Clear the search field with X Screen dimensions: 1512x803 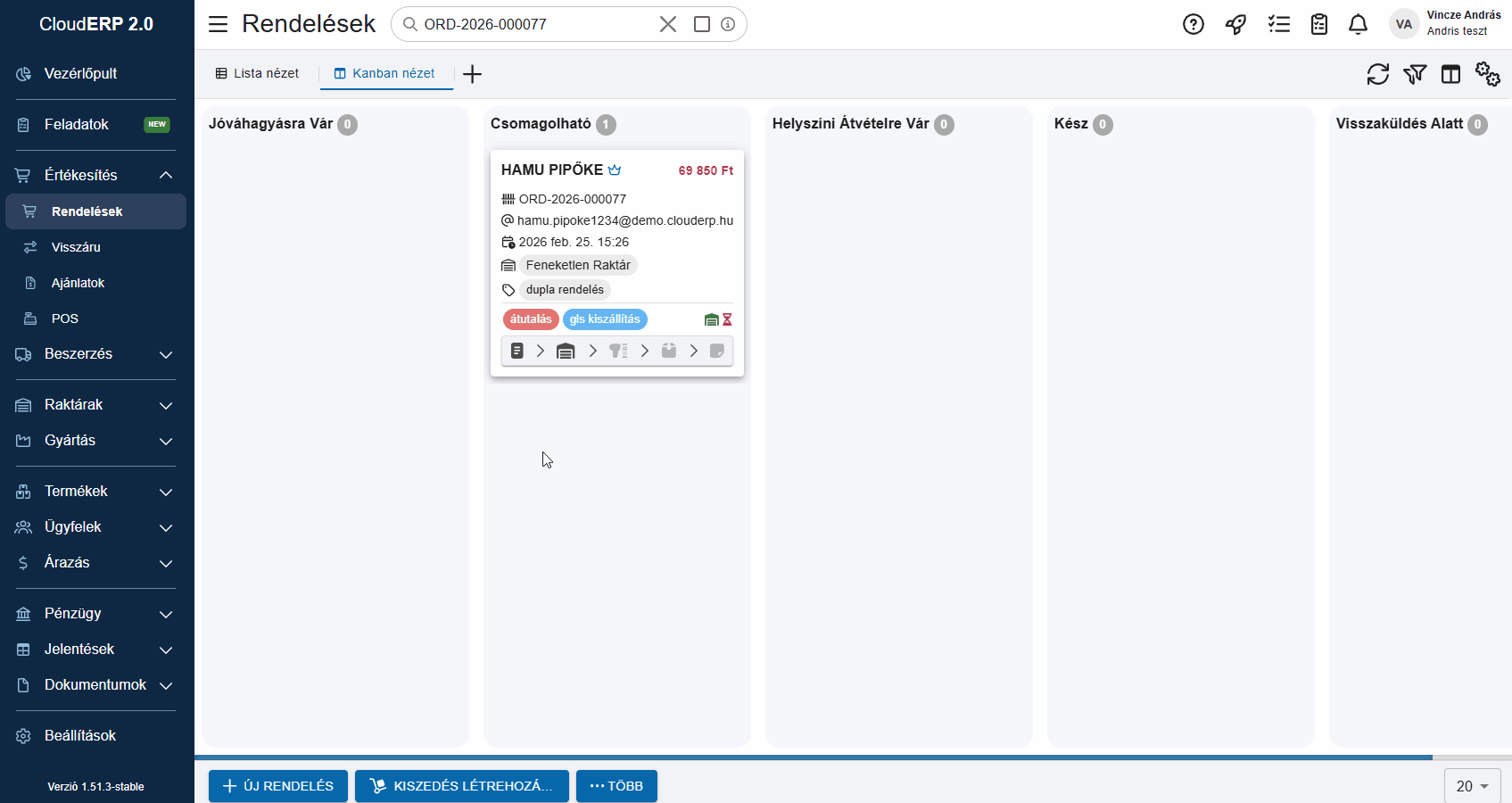coord(667,24)
